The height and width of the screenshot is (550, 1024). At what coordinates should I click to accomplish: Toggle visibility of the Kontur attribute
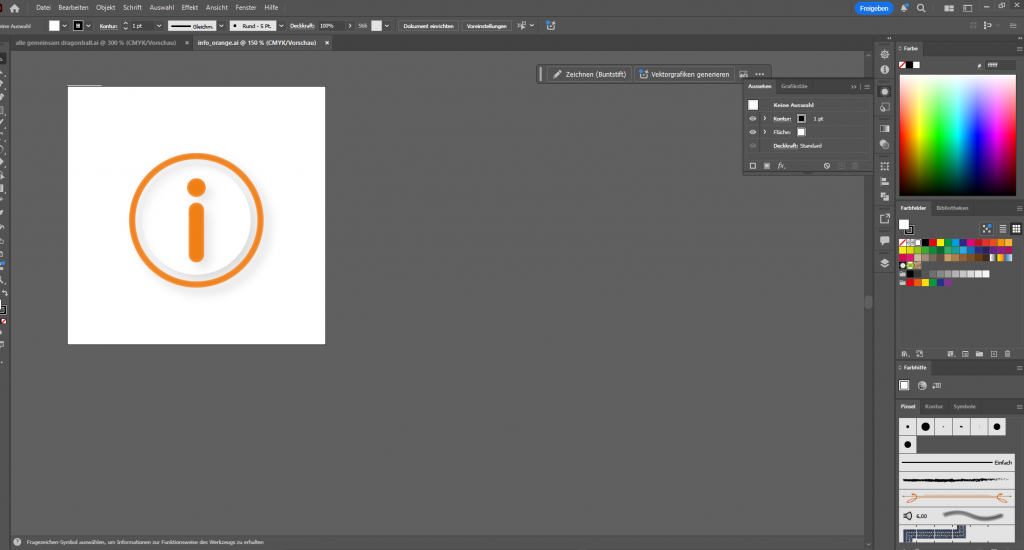(x=753, y=118)
